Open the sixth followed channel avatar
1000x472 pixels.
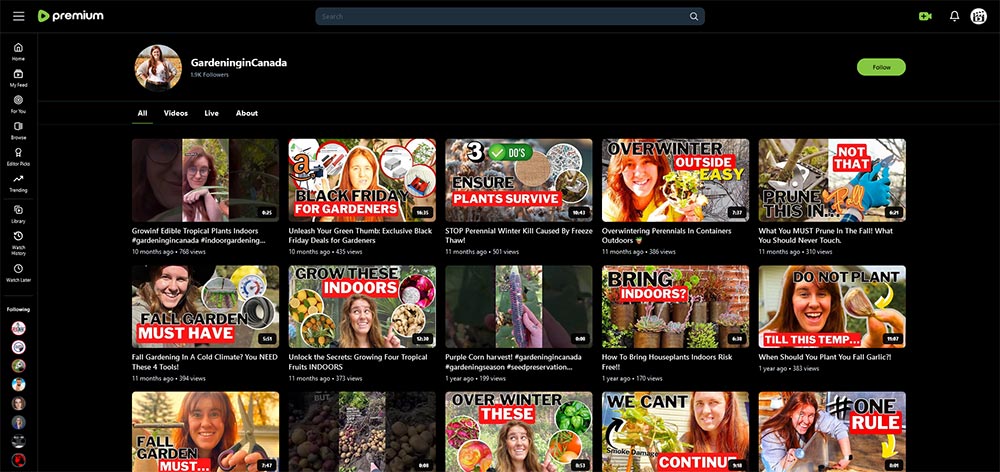18,422
